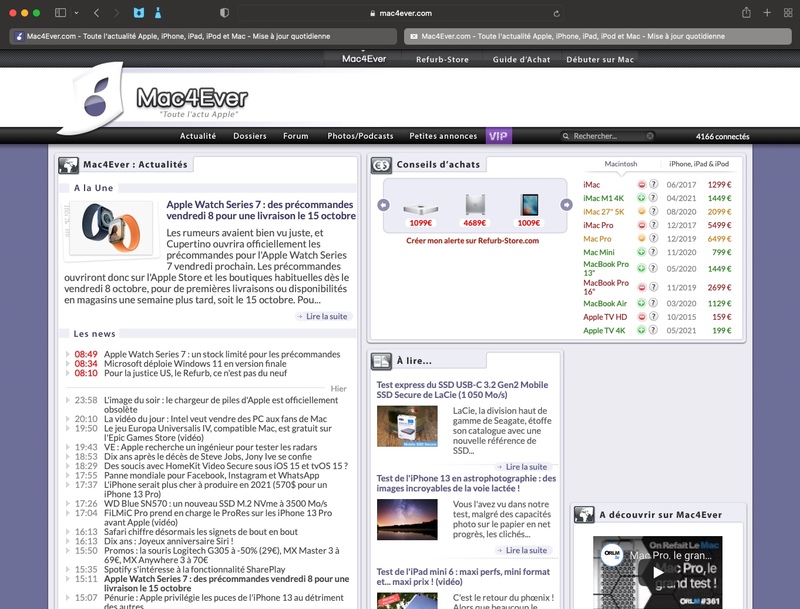Viewport: 800px width, 609px height.
Task: Show next refurb products with right arrow
Action: click(566, 205)
